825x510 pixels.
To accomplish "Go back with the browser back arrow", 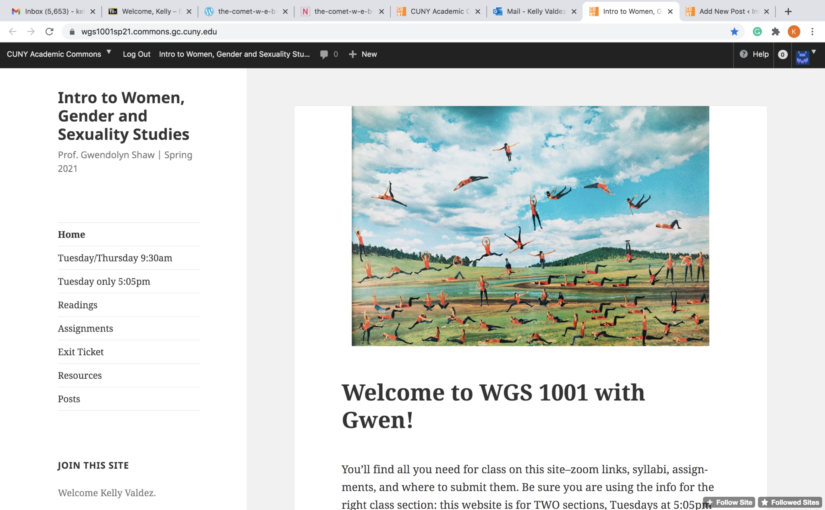I will [13, 32].
